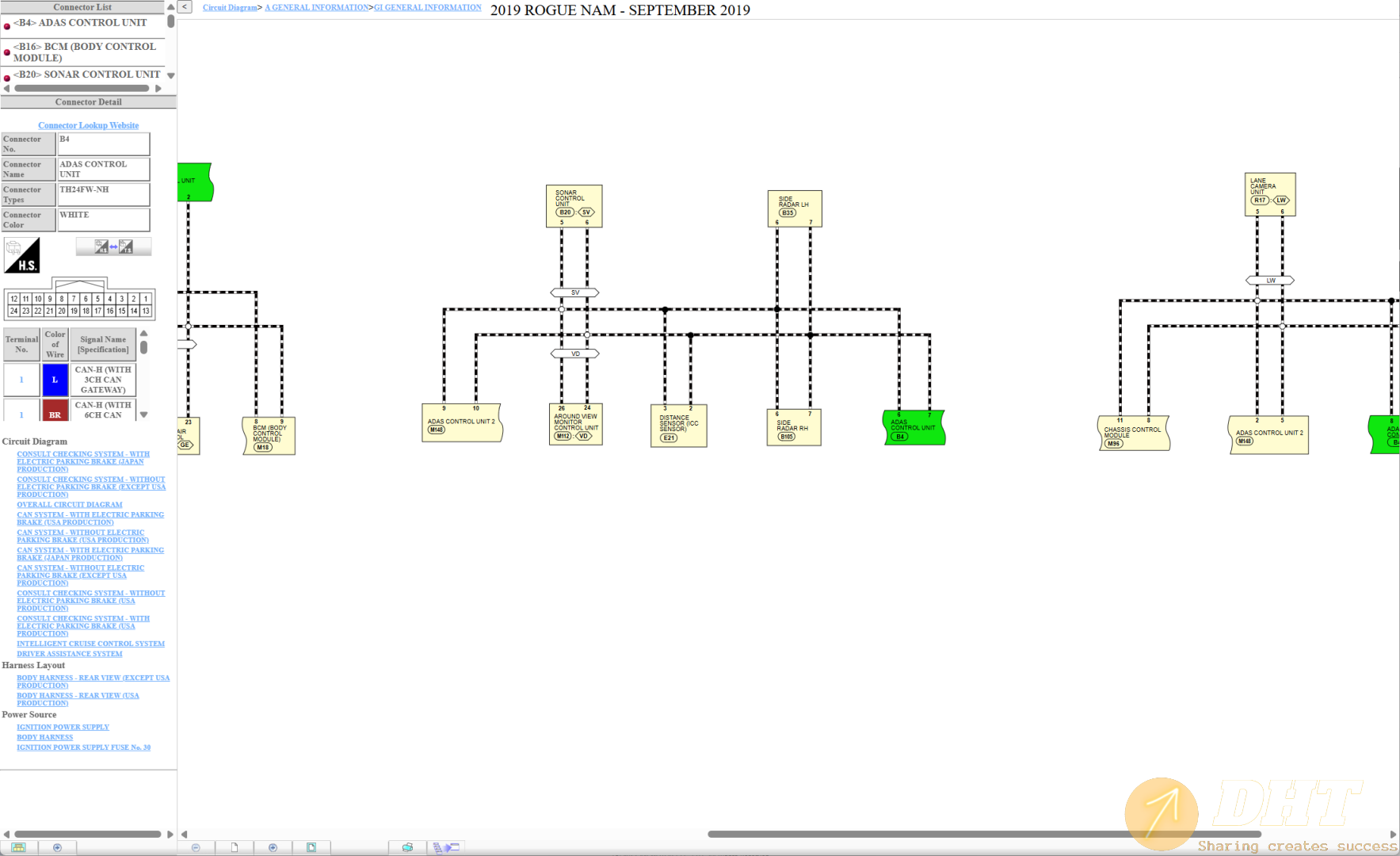Image resolution: width=1400 pixels, height=856 pixels.
Task: Open the Circuit Diagram breadcrumb link
Action: coord(229,8)
